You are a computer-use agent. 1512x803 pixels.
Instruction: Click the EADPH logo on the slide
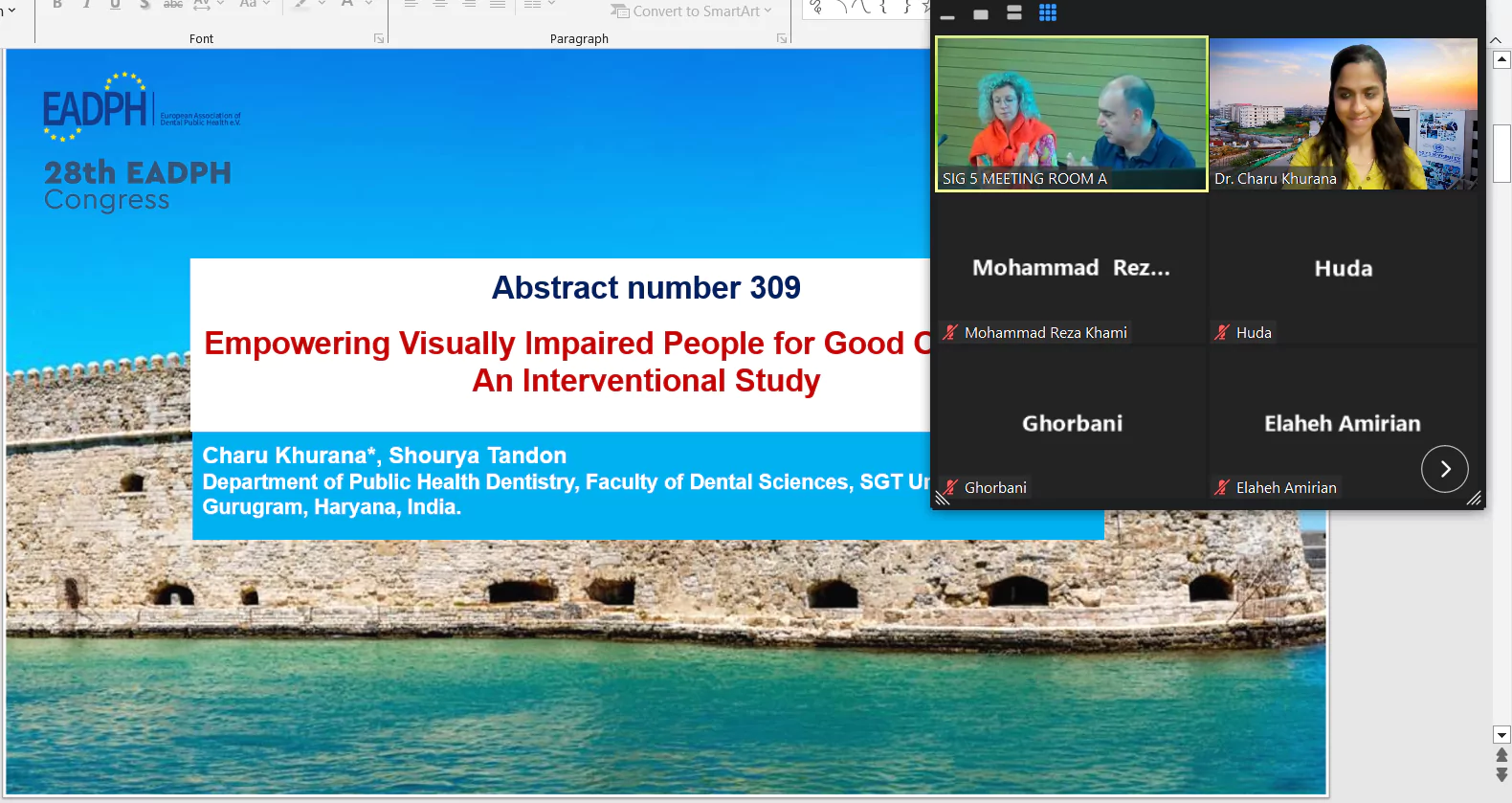pos(96,108)
